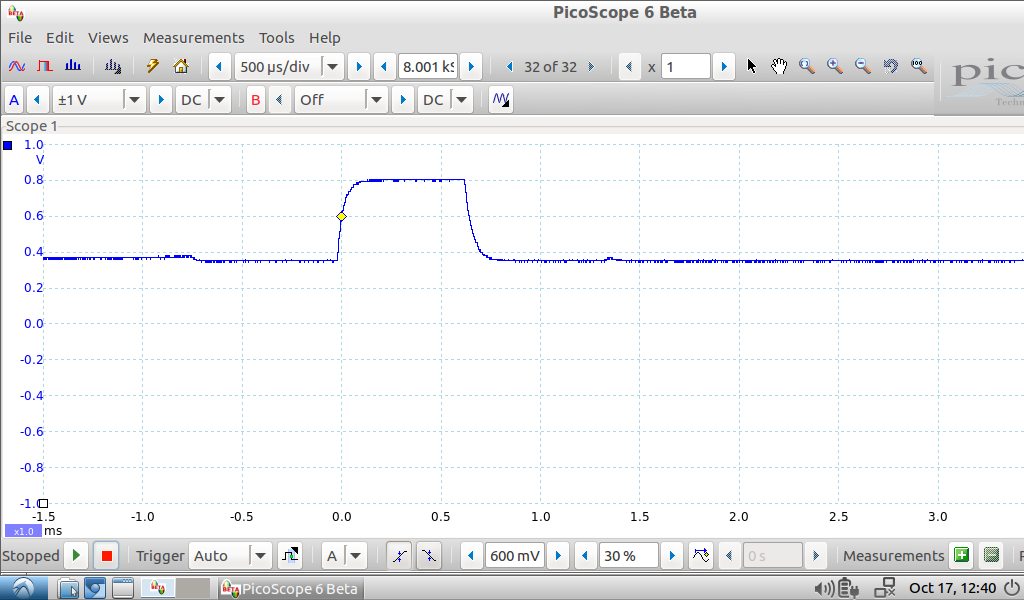This screenshot has height=600, width=1024.
Task: Click the zoom-in magnifier tool
Action: [x=834, y=67]
